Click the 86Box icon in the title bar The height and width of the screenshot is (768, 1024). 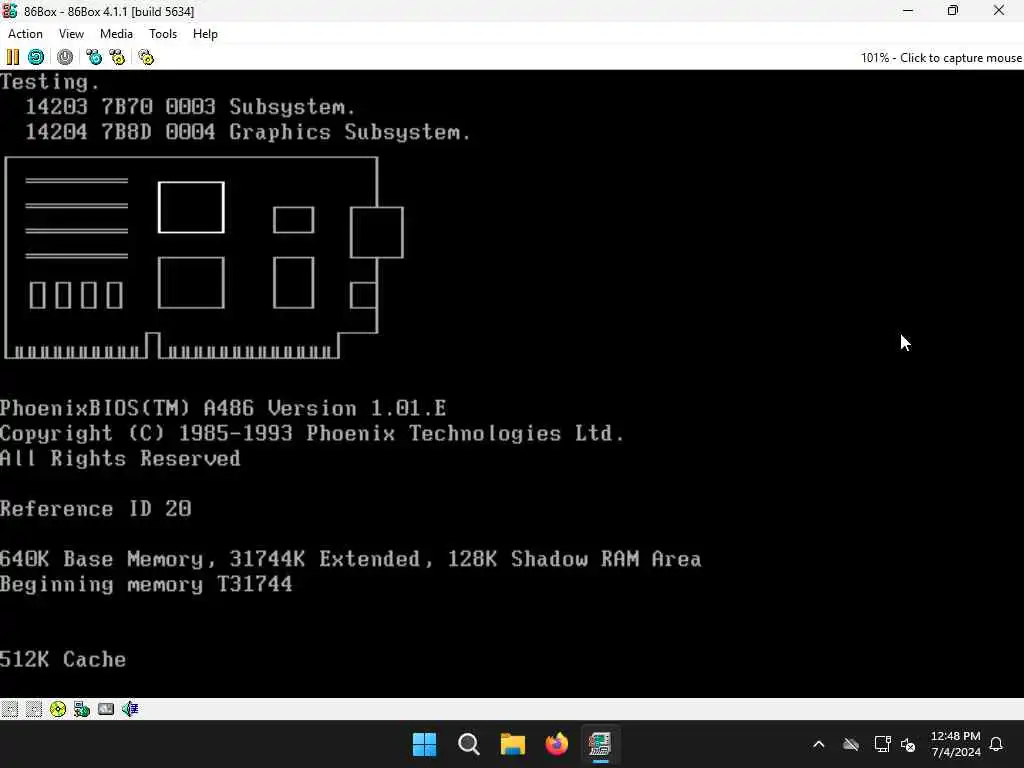coord(10,11)
